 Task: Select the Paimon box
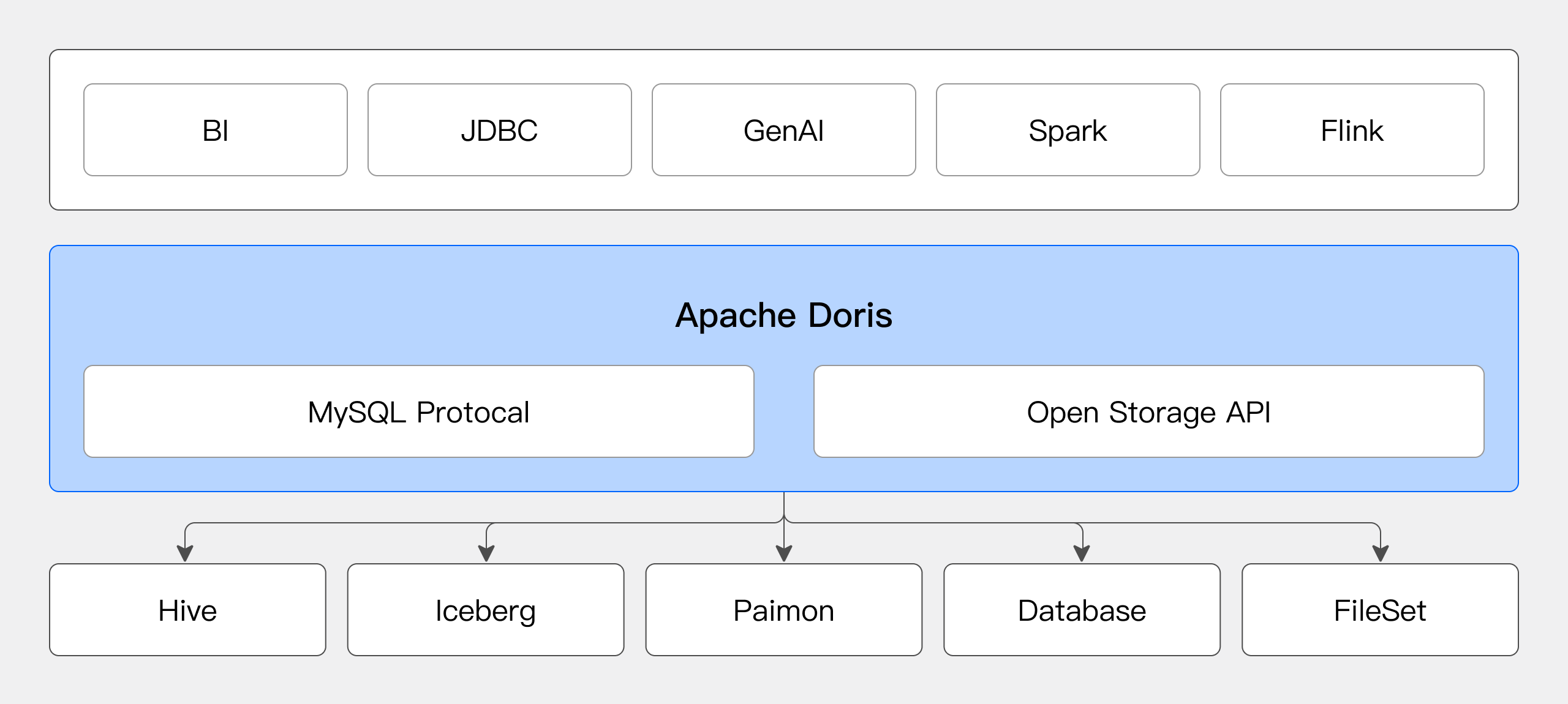(x=783, y=610)
